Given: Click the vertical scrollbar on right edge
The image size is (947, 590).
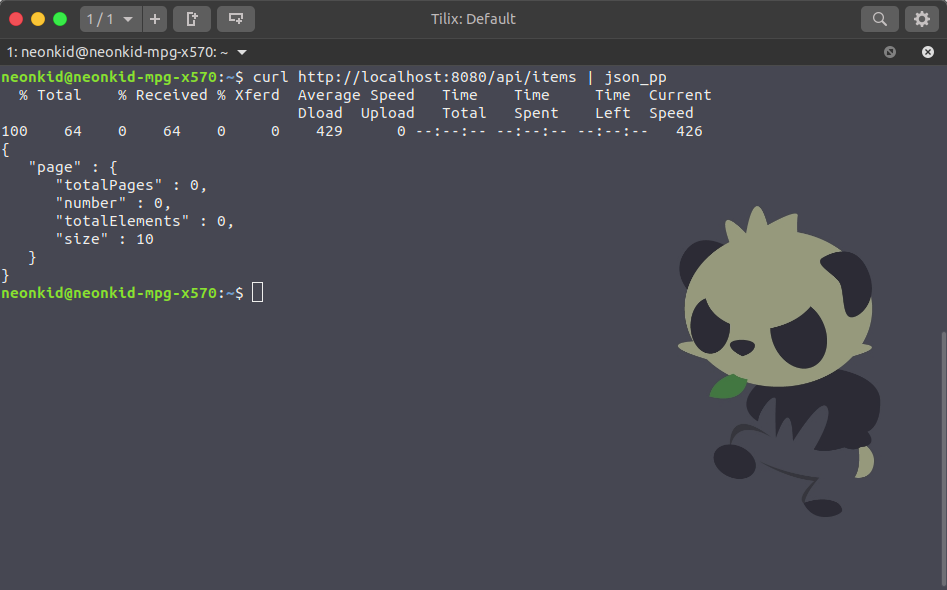Looking at the screenshot, I should click(944, 459).
